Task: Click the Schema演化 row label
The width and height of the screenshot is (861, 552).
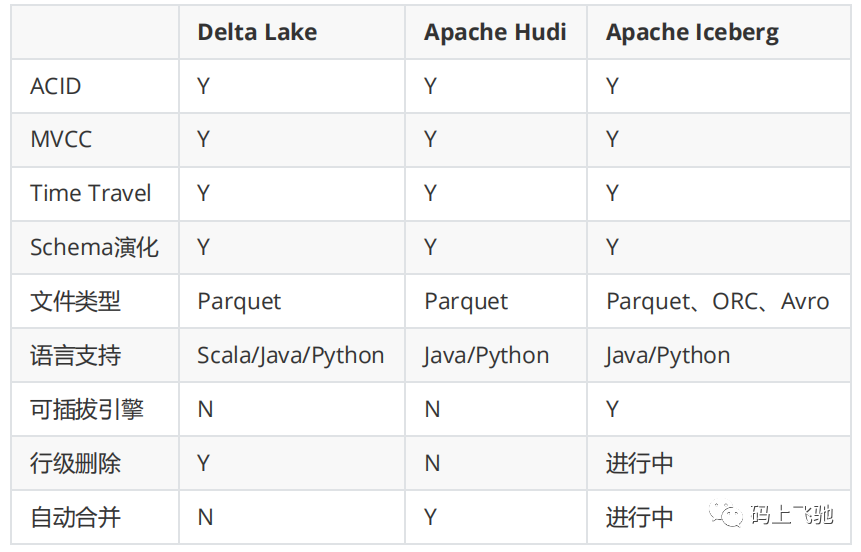Action: [94, 247]
